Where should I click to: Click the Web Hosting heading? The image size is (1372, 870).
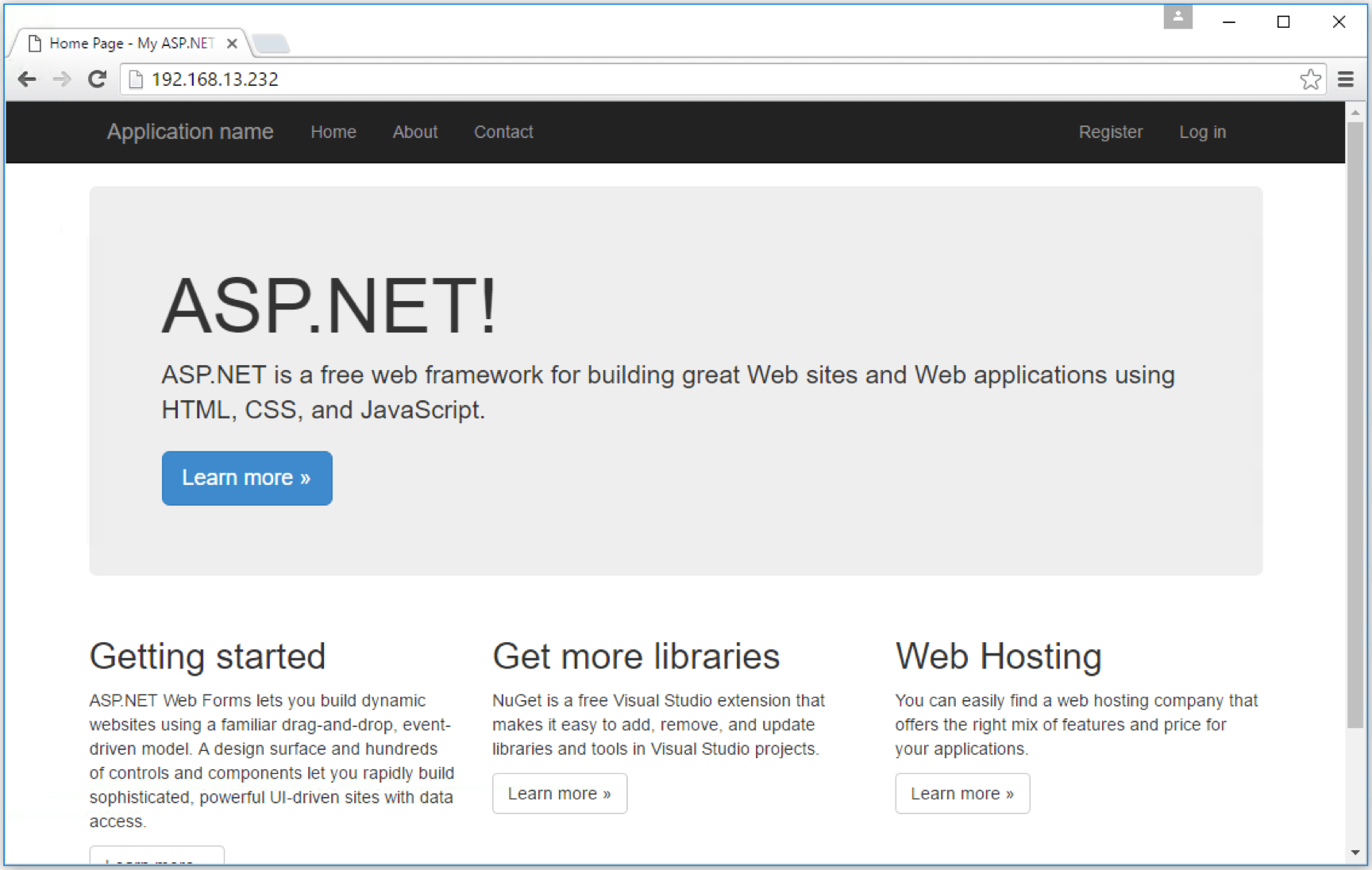tap(999, 656)
